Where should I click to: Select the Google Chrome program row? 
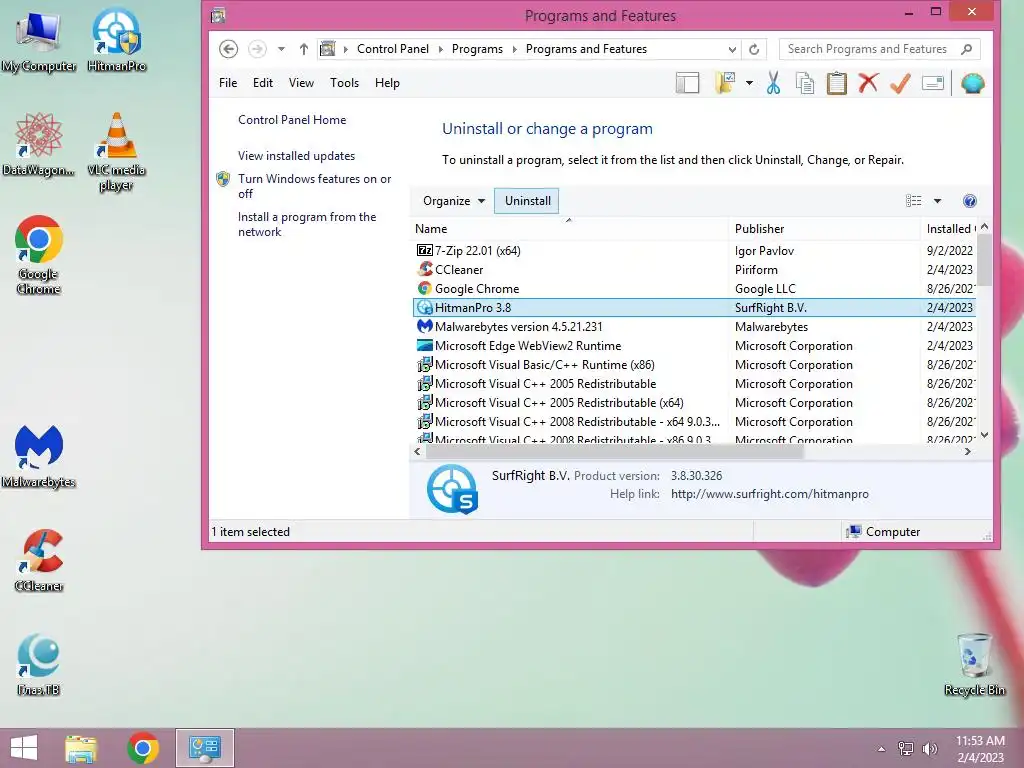click(x=695, y=289)
